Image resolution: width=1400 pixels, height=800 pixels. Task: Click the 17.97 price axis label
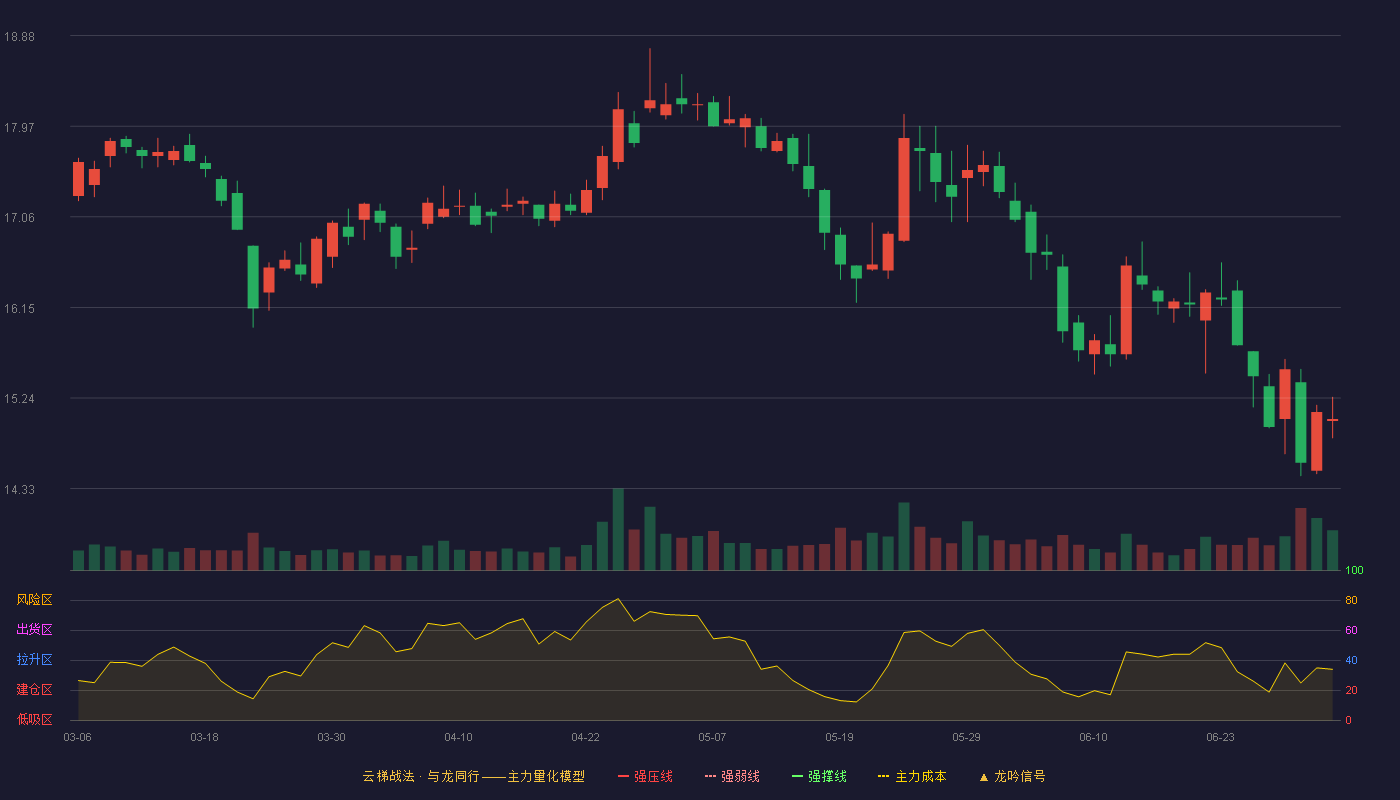click(x=19, y=127)
